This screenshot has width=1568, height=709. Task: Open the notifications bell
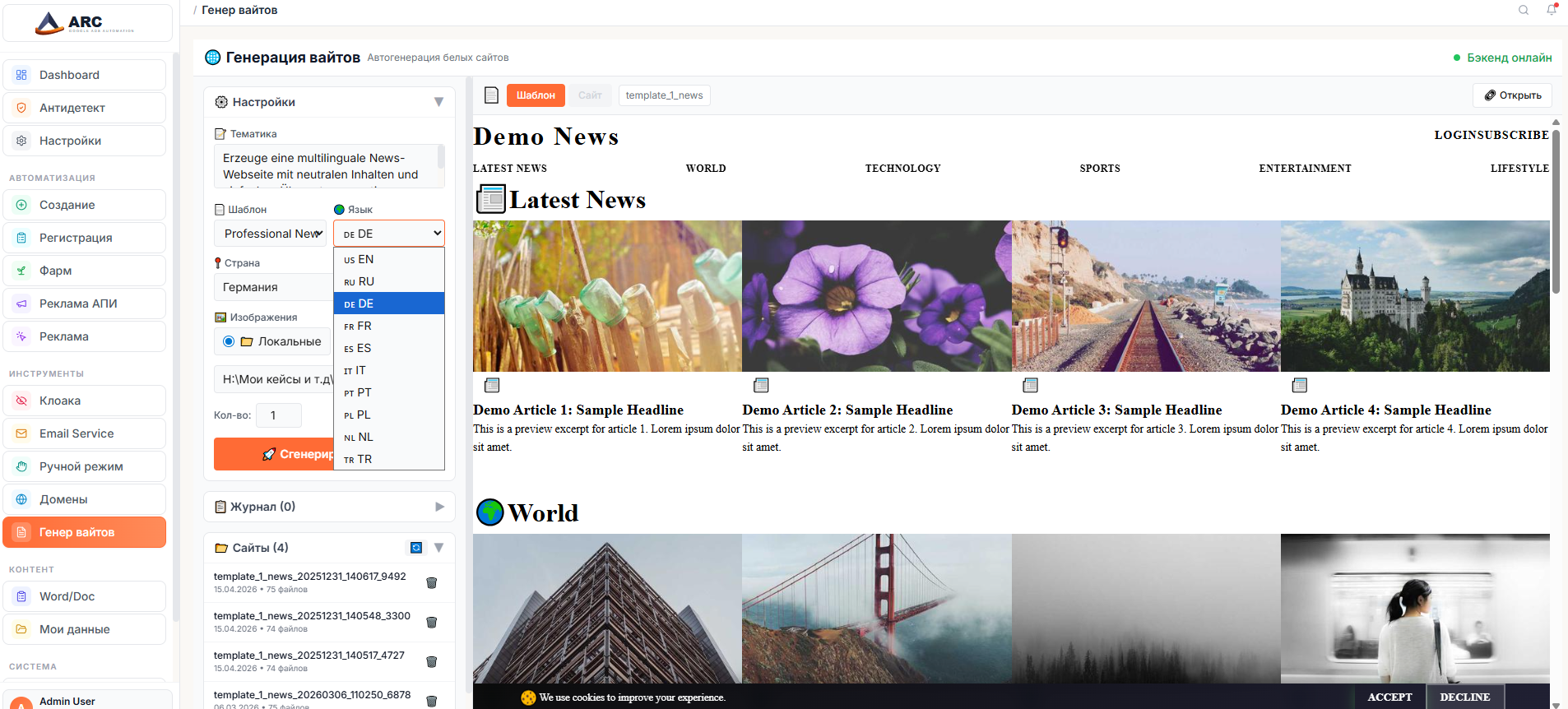1551,10
